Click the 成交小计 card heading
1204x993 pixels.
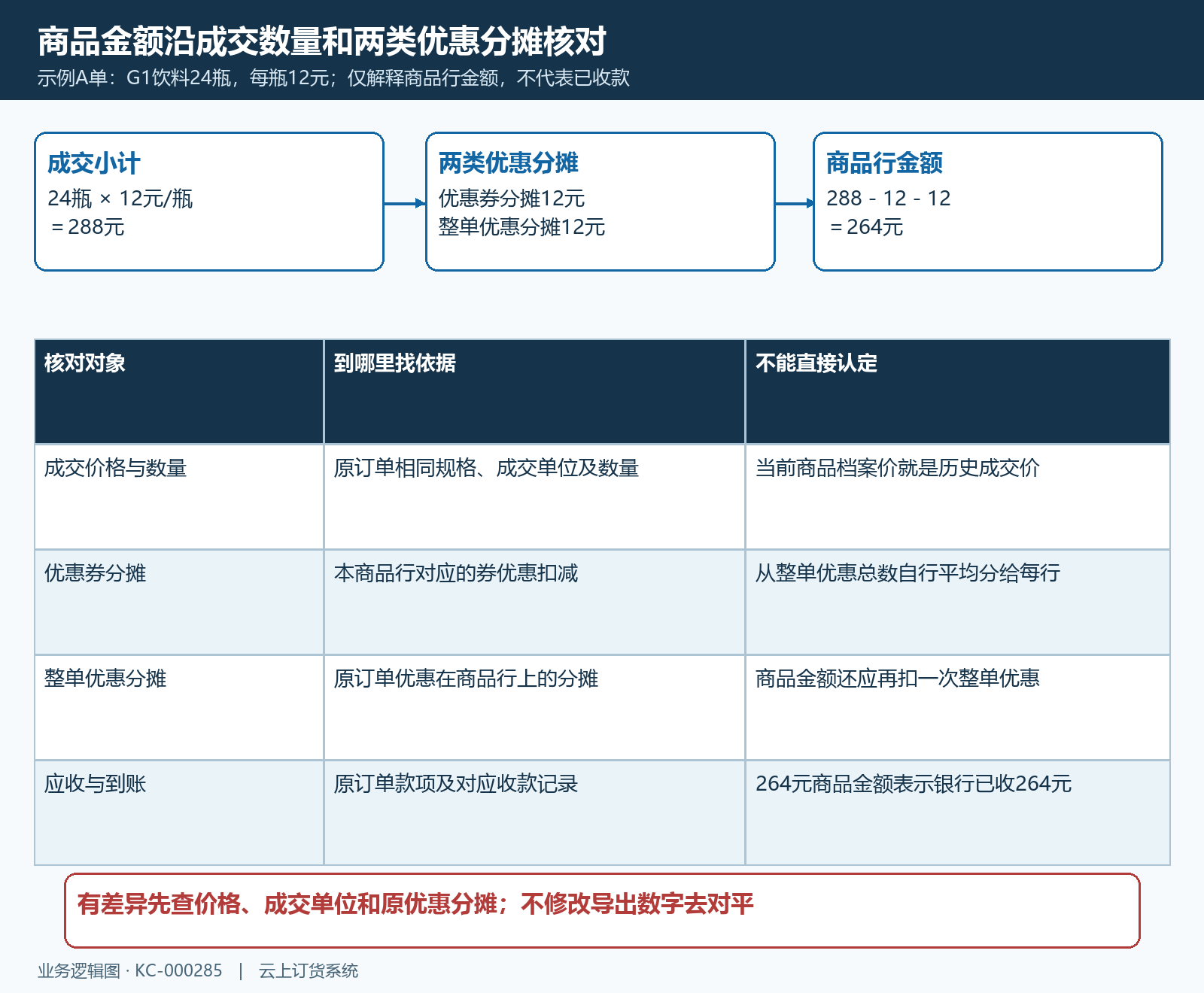[x=94, y=163]
